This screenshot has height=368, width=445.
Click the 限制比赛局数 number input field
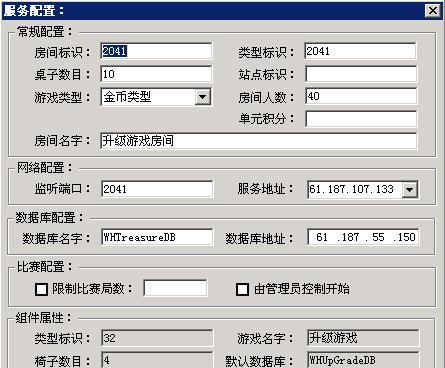point(175,288)
